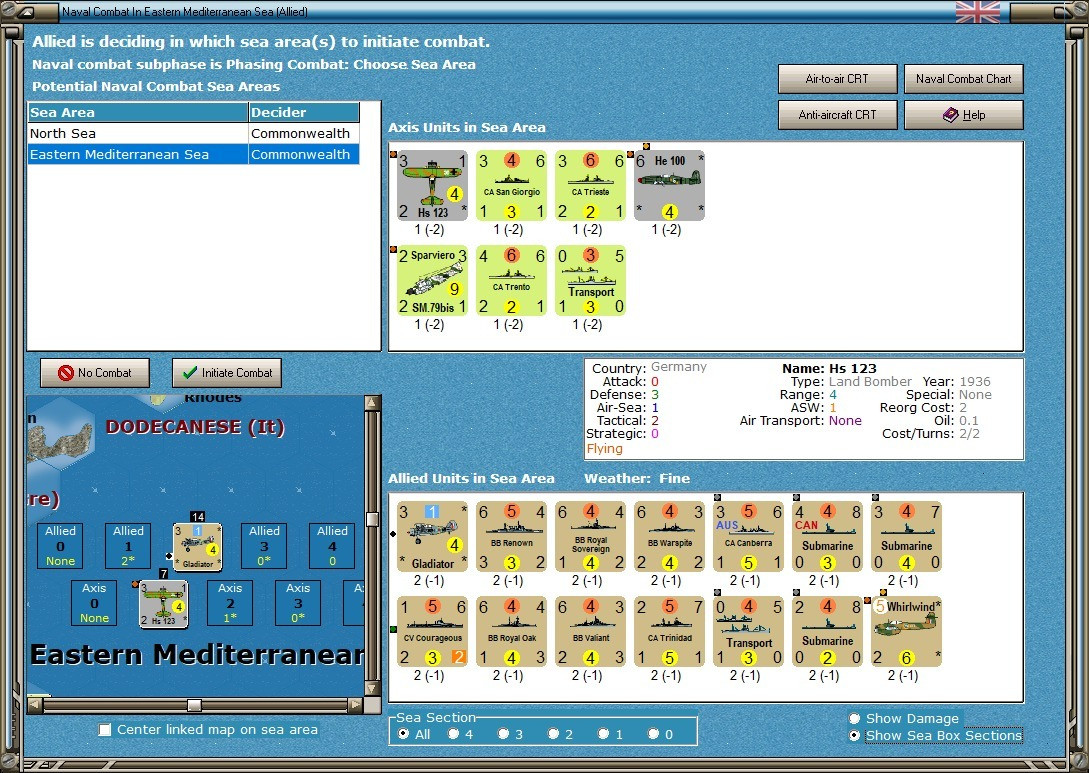Click the mini map scroll down arrow
The image size is (1089, 773).
[x=372, y=688]
